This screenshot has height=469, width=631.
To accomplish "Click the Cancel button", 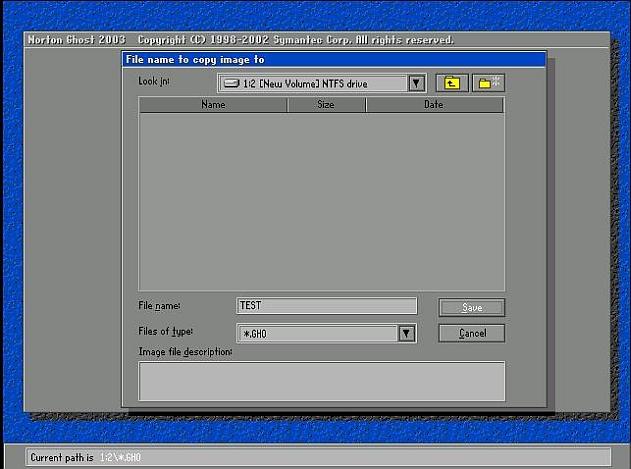I will pyautogui.click(x=471, y=333).
